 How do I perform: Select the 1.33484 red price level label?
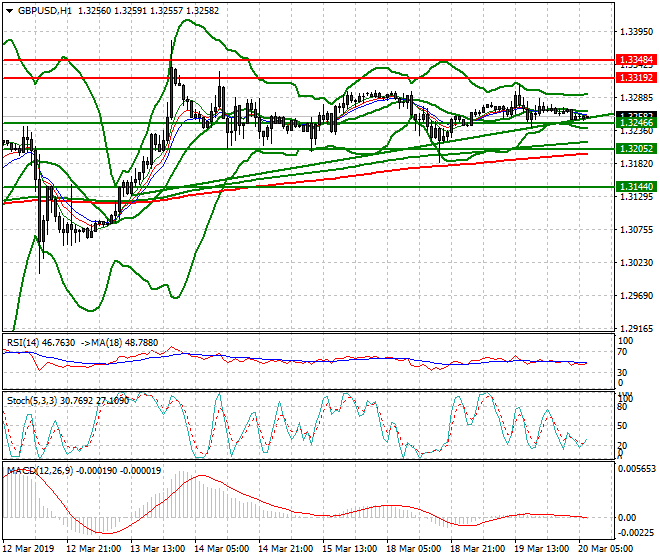(x=636, y=60)
